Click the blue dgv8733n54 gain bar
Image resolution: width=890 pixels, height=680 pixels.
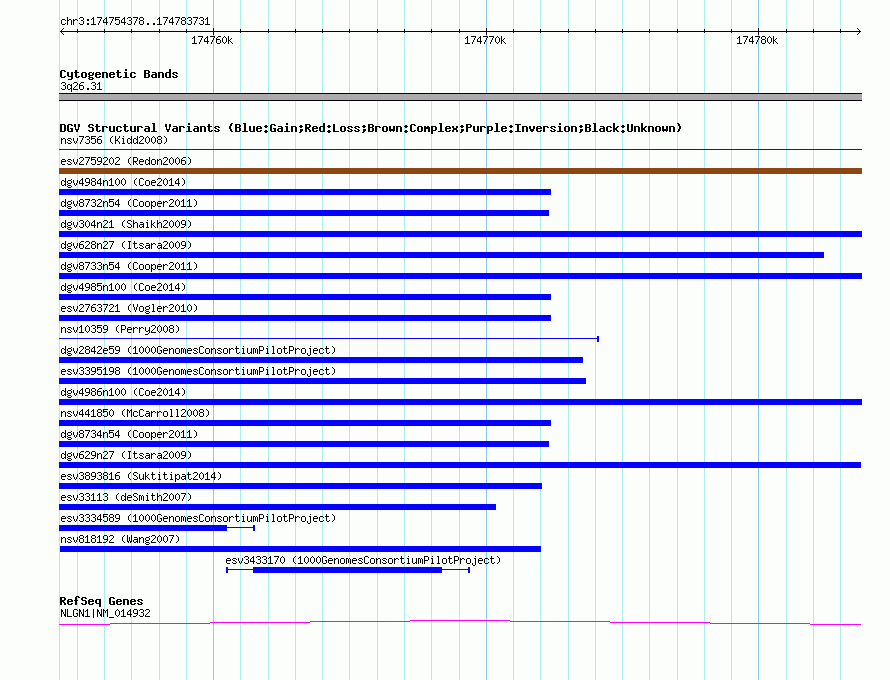[x=460, y=276]
